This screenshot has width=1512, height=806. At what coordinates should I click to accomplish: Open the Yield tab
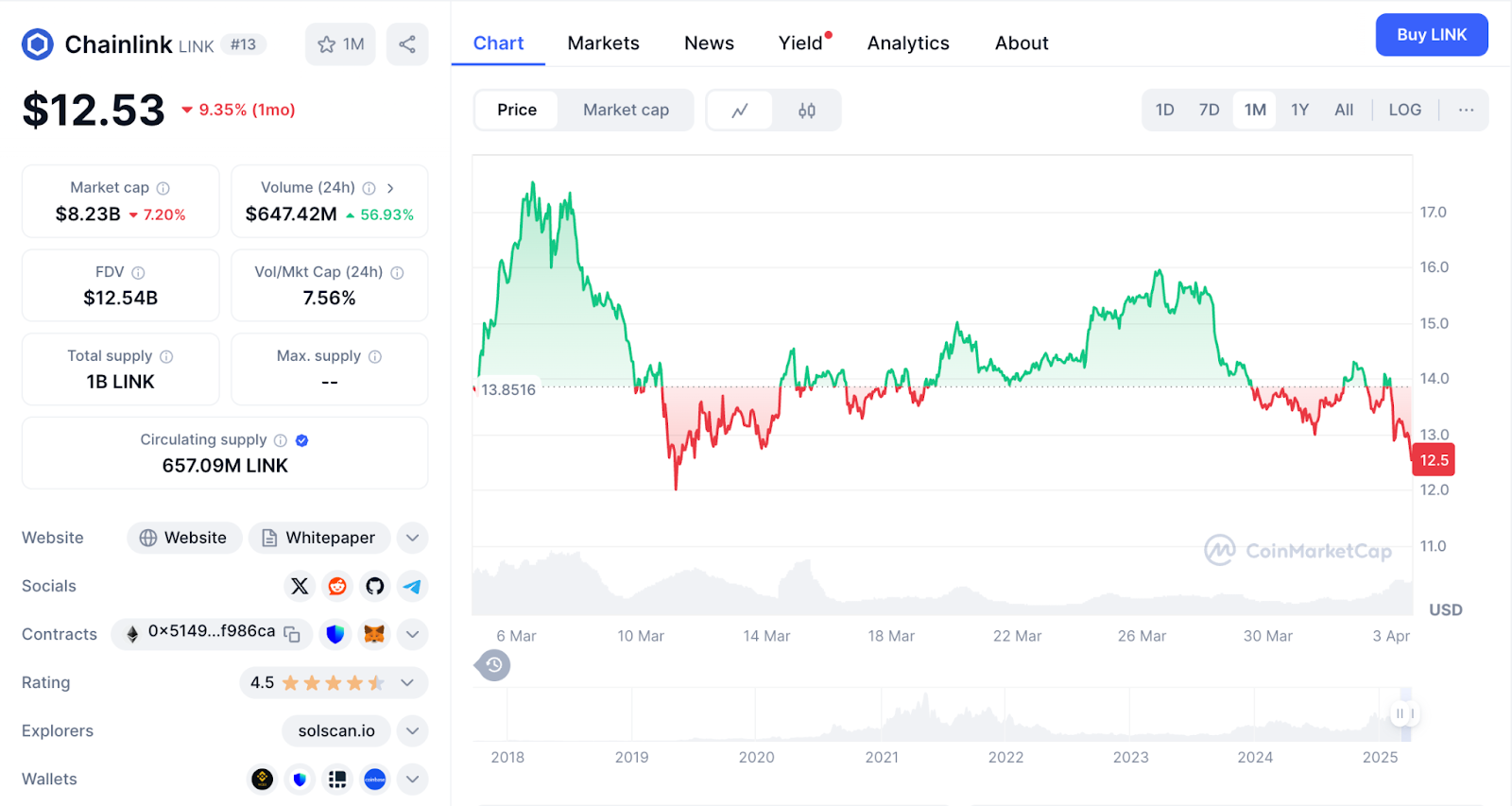pos(801,43)
